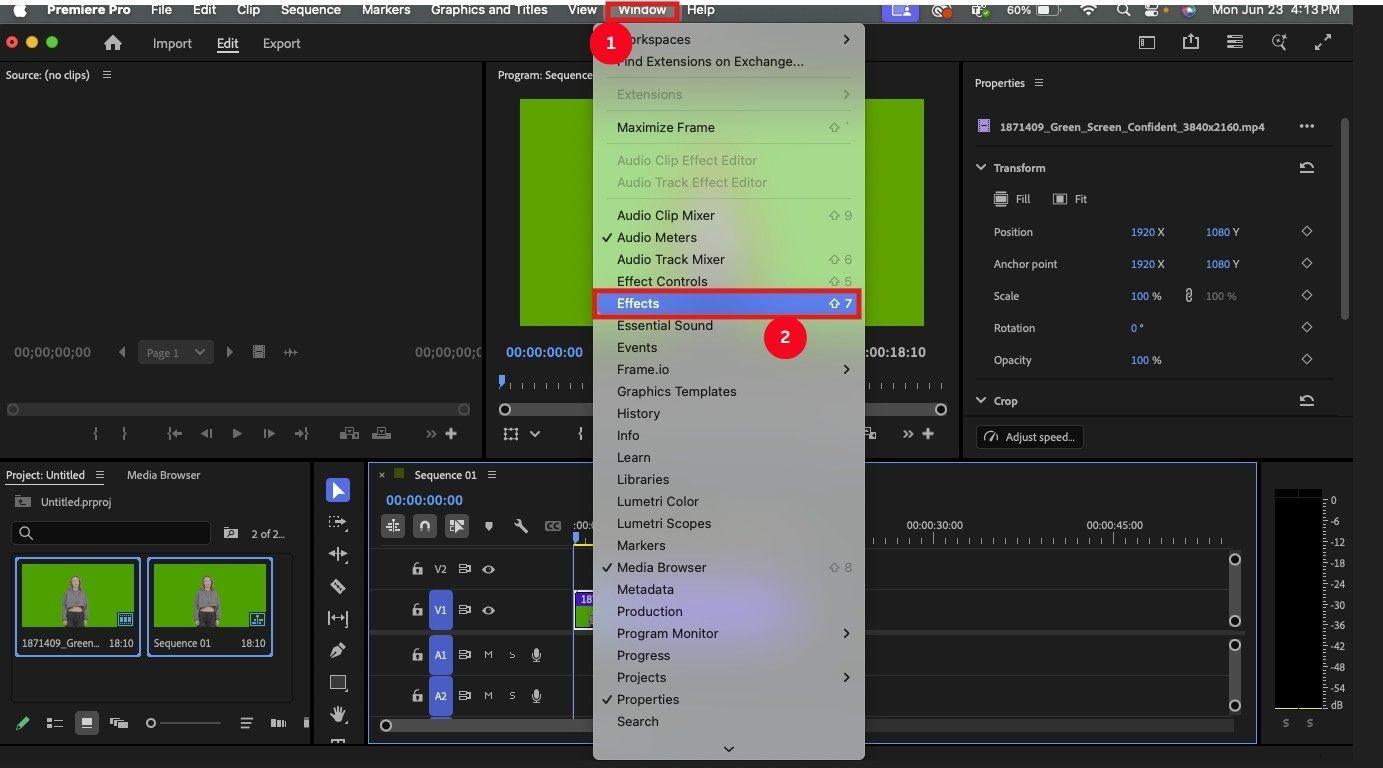
Task: Toggle the V2 track lock
Action: tap(417, 569)
